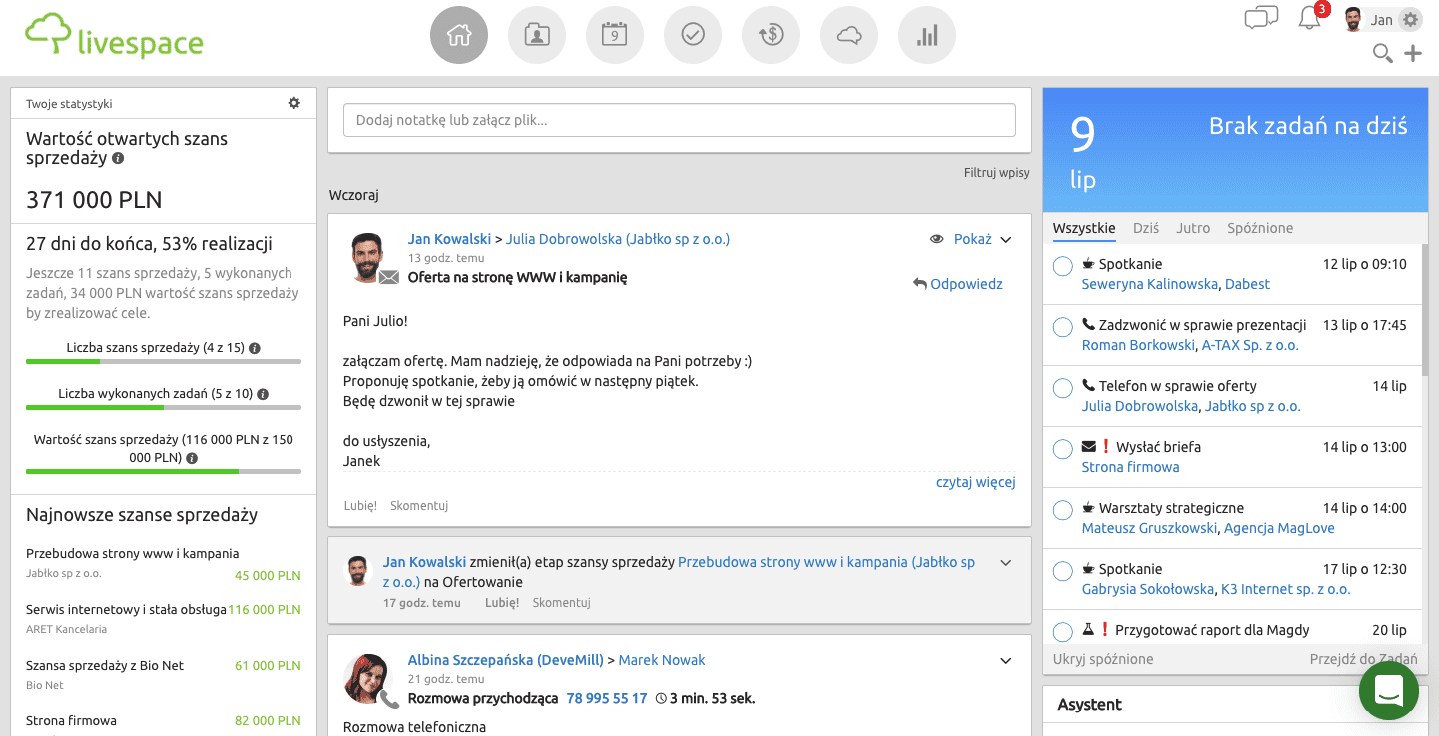Screen dimensions: 1439x736
Task: Click the plus add-new icon
Action: [x=1413, y=54]
